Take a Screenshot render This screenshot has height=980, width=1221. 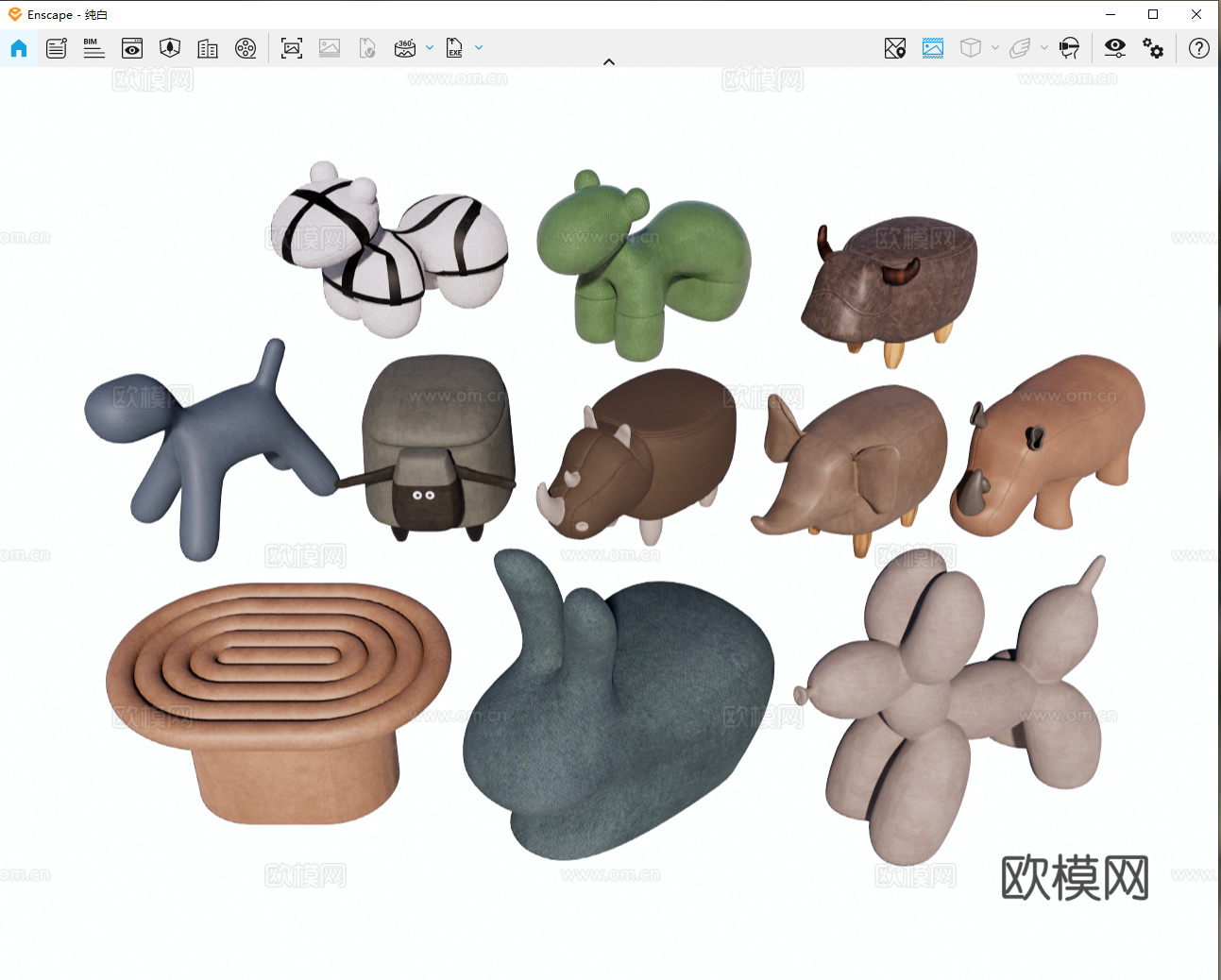pyautogui.click(x=292, y=48)
